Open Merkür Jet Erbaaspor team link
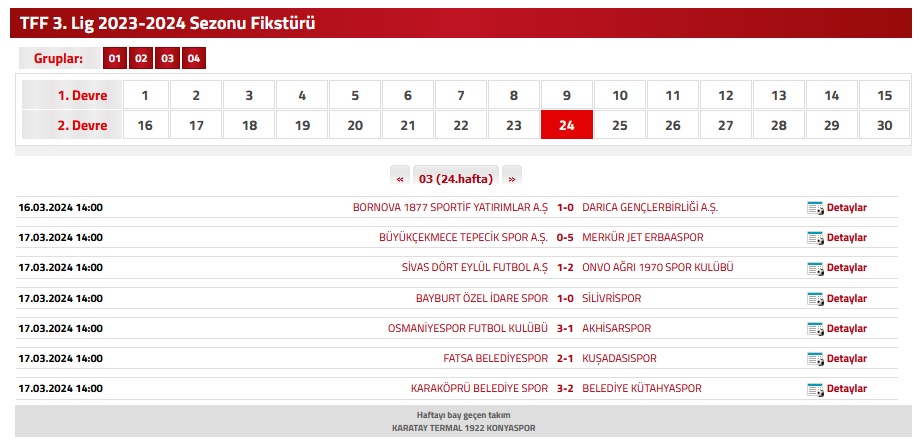This screenshot has height=442, width=920. pyautogui.click(x=642, y=238)
